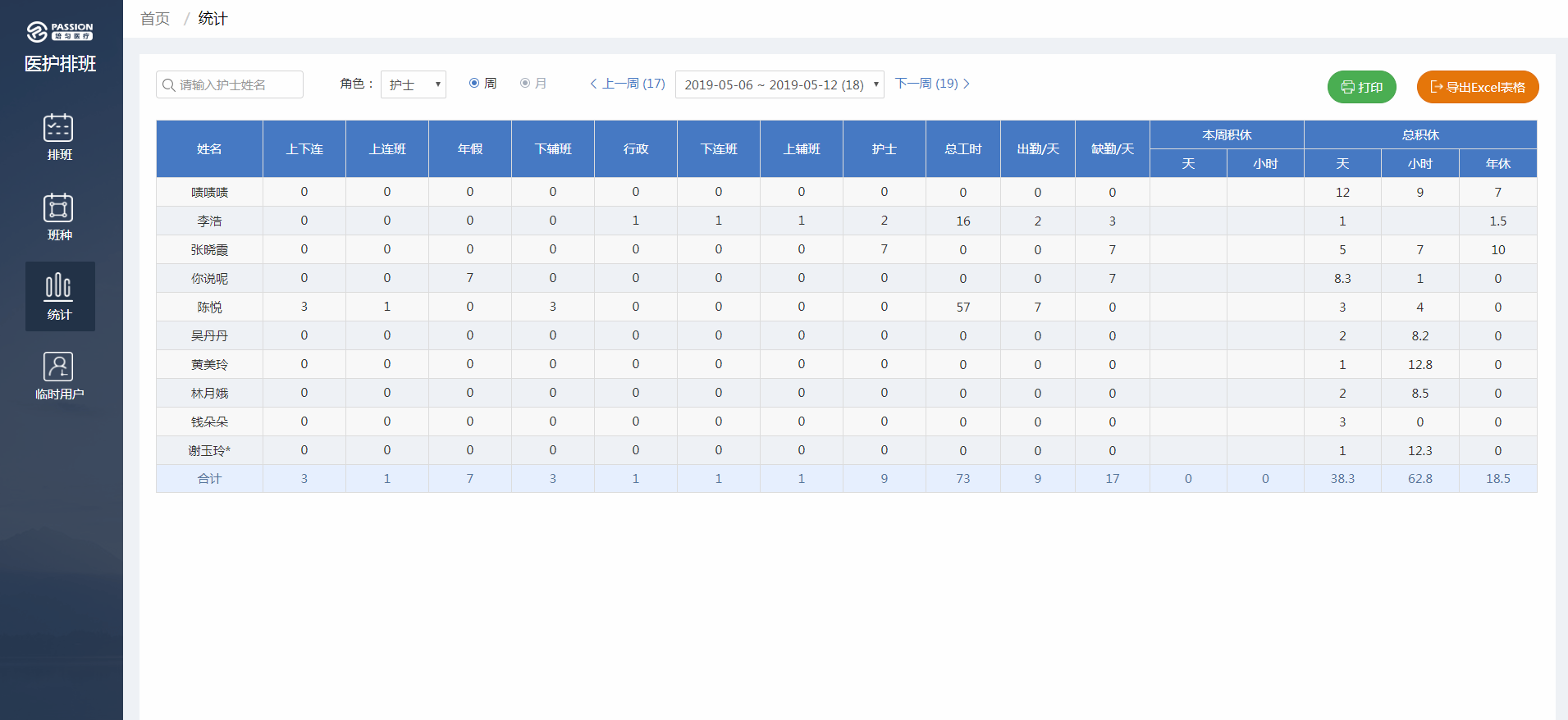Screen dimensions: 1568x720
Task: Expand the date range week dropdown
Action: click(x=779, y=84)
